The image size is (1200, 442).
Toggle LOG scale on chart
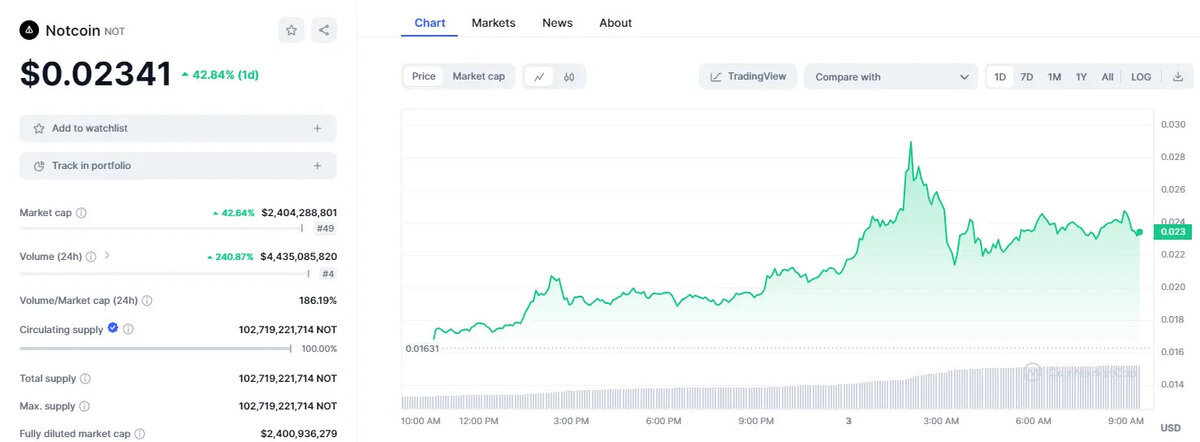point(1141,76)
